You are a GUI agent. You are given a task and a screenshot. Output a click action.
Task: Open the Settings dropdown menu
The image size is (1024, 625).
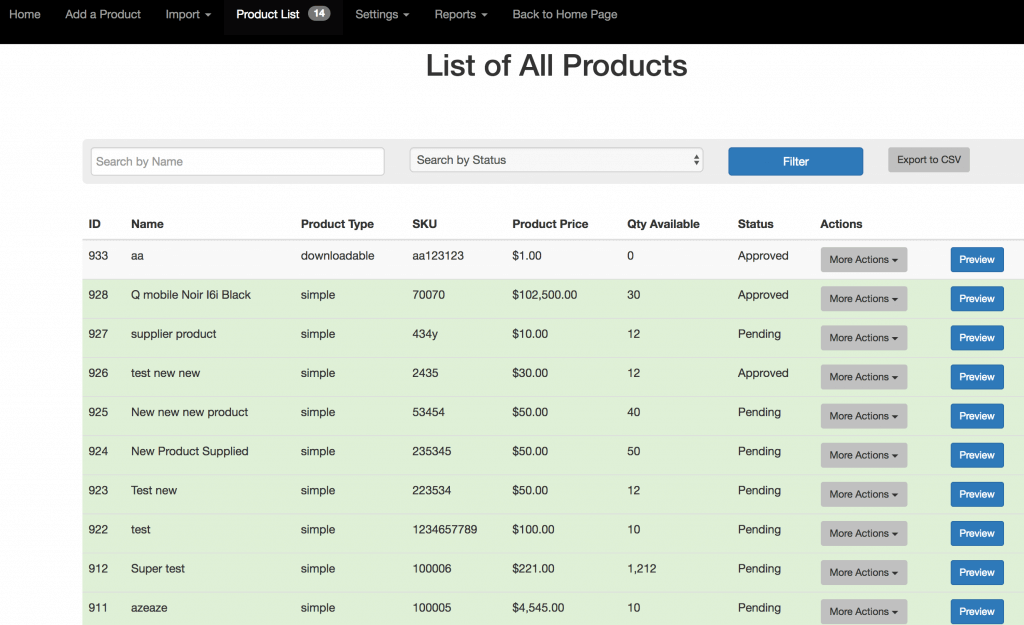[x=382, y=15]
